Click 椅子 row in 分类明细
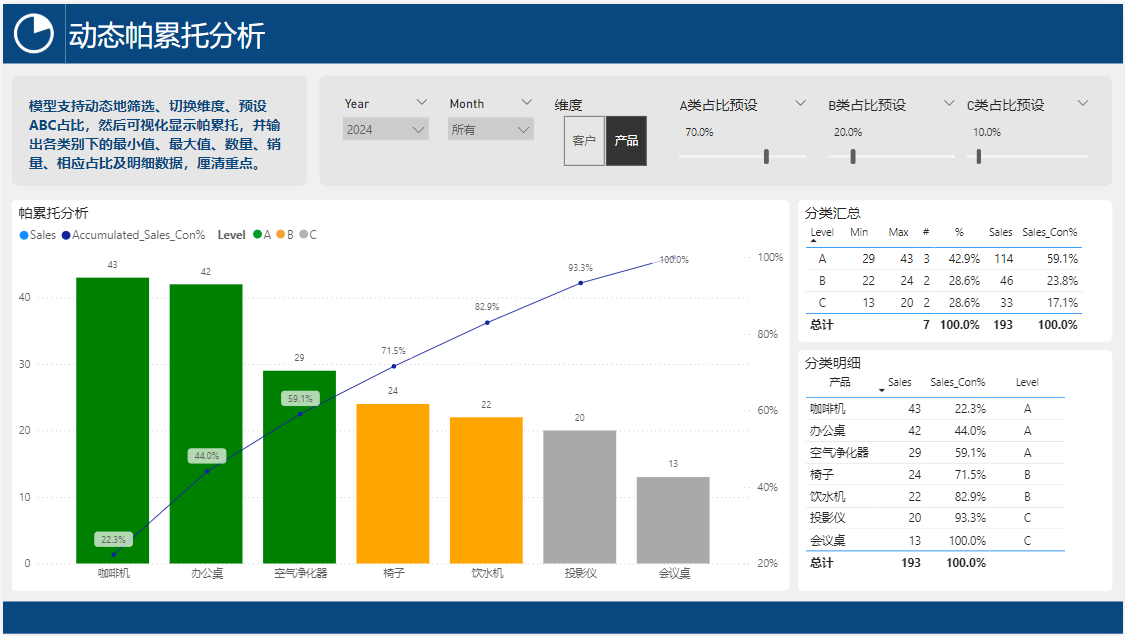This screenshot has width=1125, height=637. click(935, 474)
